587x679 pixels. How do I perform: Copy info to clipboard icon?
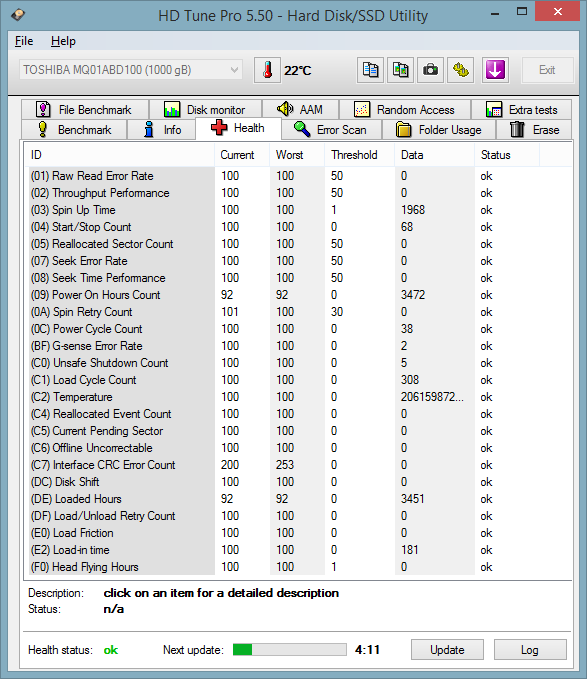click(x=370, y=70)
